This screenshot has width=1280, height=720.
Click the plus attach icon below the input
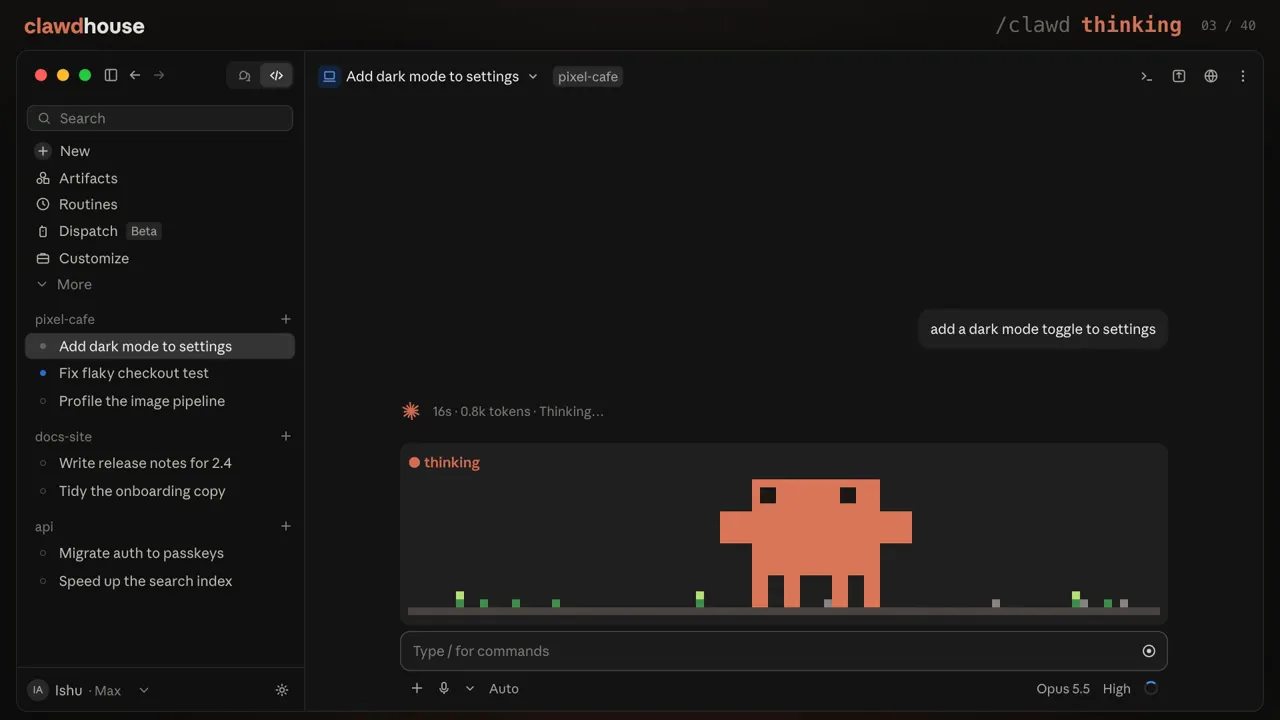pos(417,688)
